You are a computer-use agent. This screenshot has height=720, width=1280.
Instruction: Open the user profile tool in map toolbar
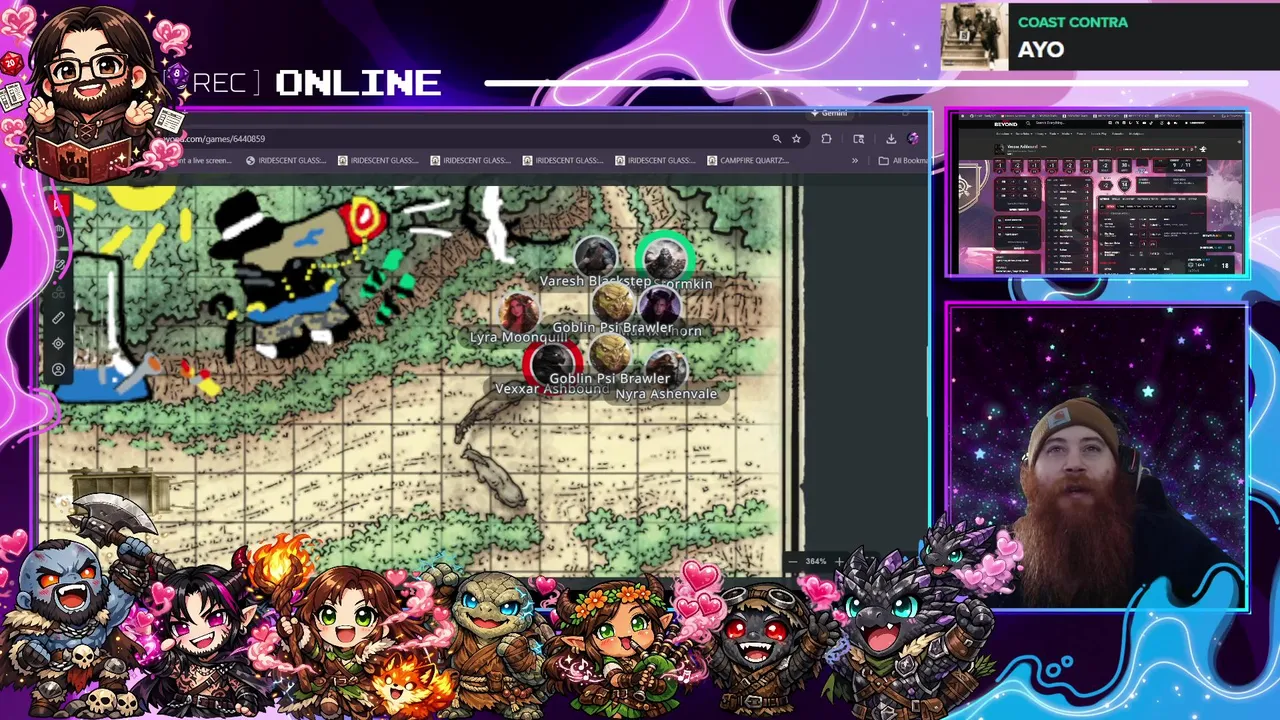click(x=58, y=370)
